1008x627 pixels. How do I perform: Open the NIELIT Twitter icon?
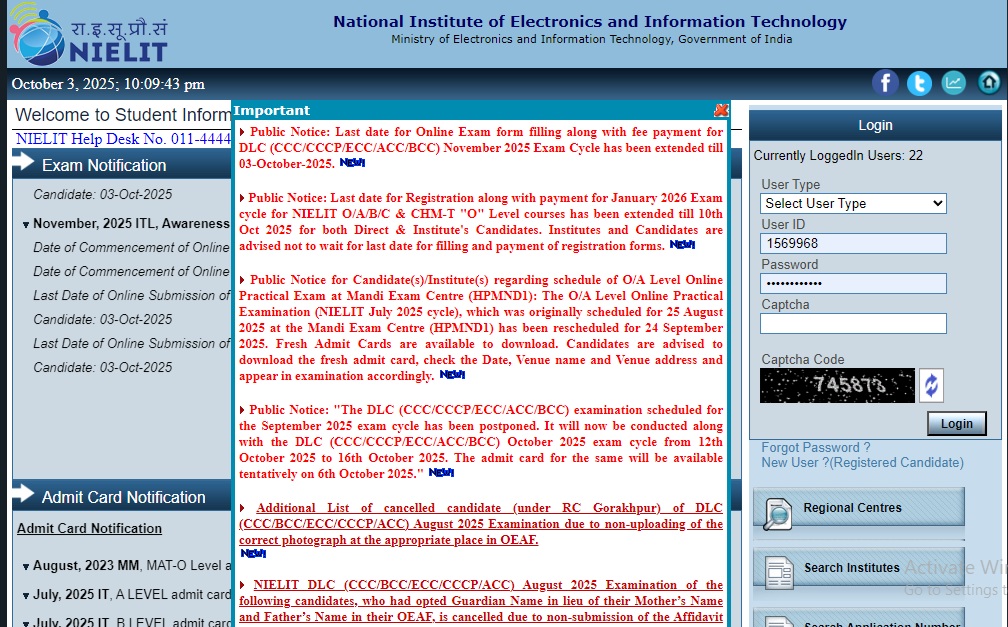(x=919, y=83)
